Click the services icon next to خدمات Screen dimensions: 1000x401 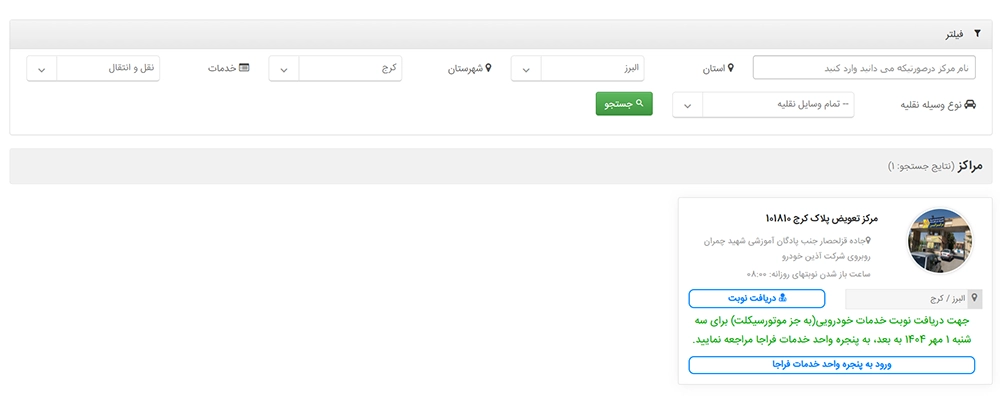[244, 69]
